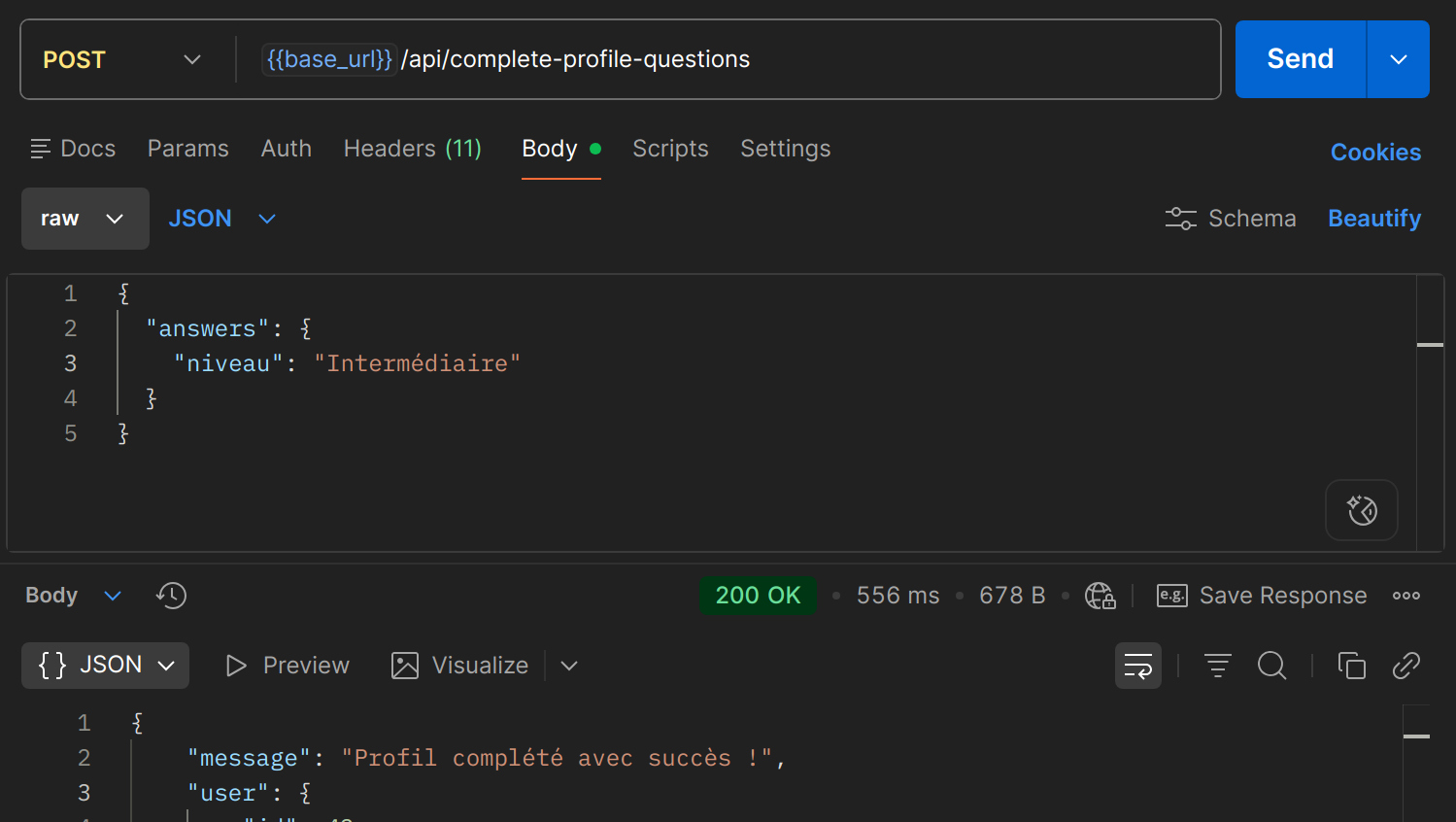Toggle word wrap in response

coord(1138,666)
